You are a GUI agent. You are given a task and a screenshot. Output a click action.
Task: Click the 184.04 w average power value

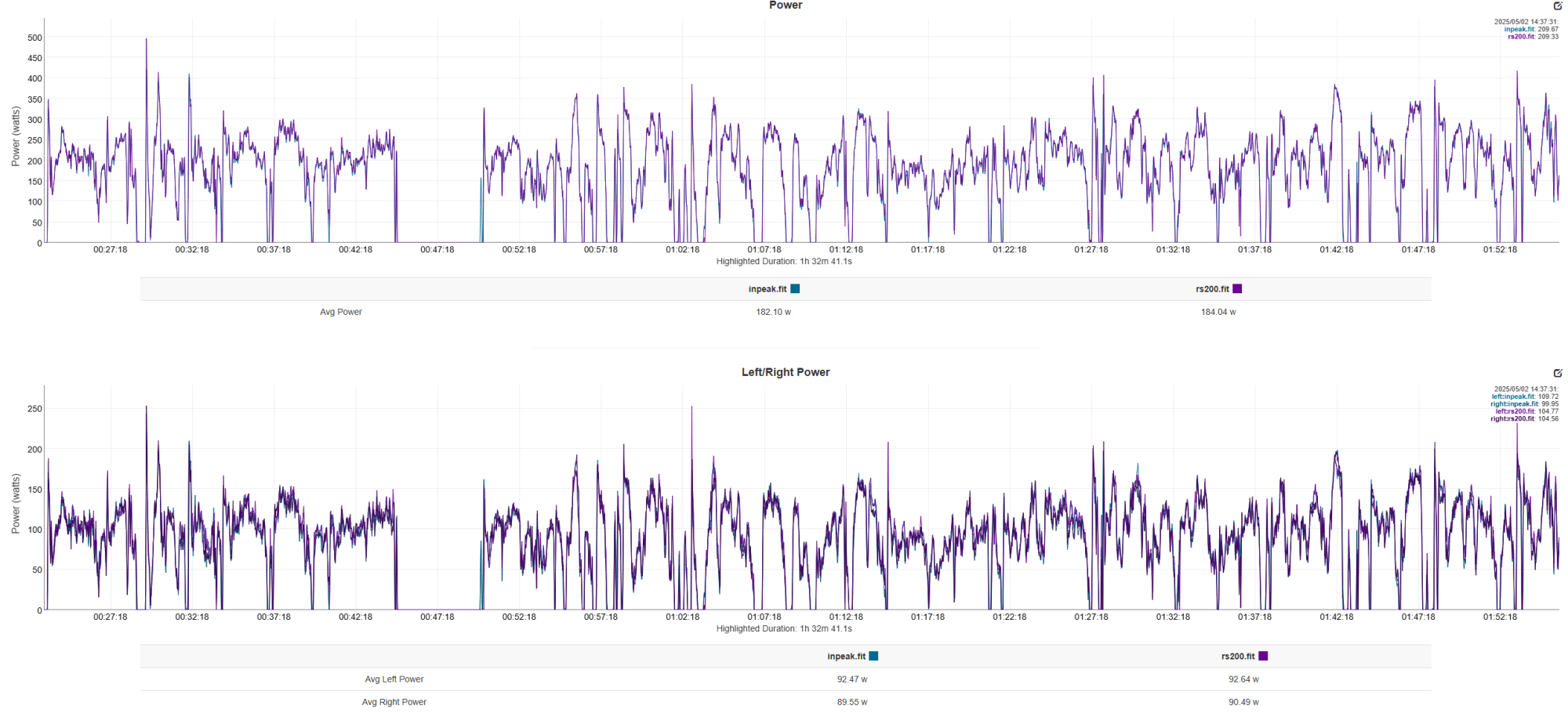1218,312
